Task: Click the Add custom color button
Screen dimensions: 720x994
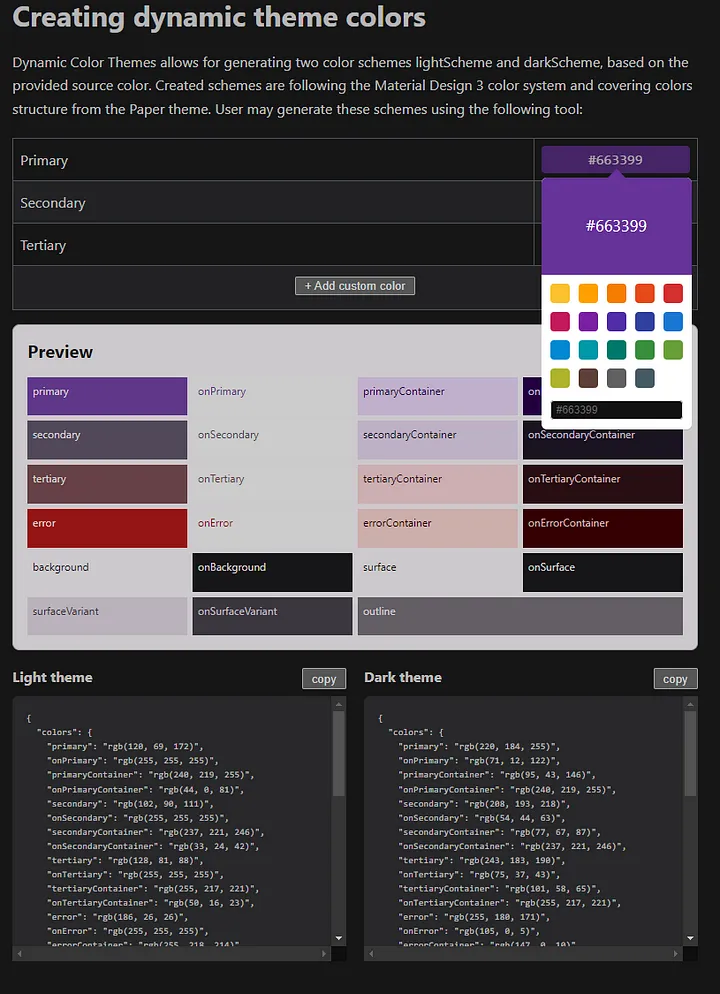Action: tap(355, 286)
